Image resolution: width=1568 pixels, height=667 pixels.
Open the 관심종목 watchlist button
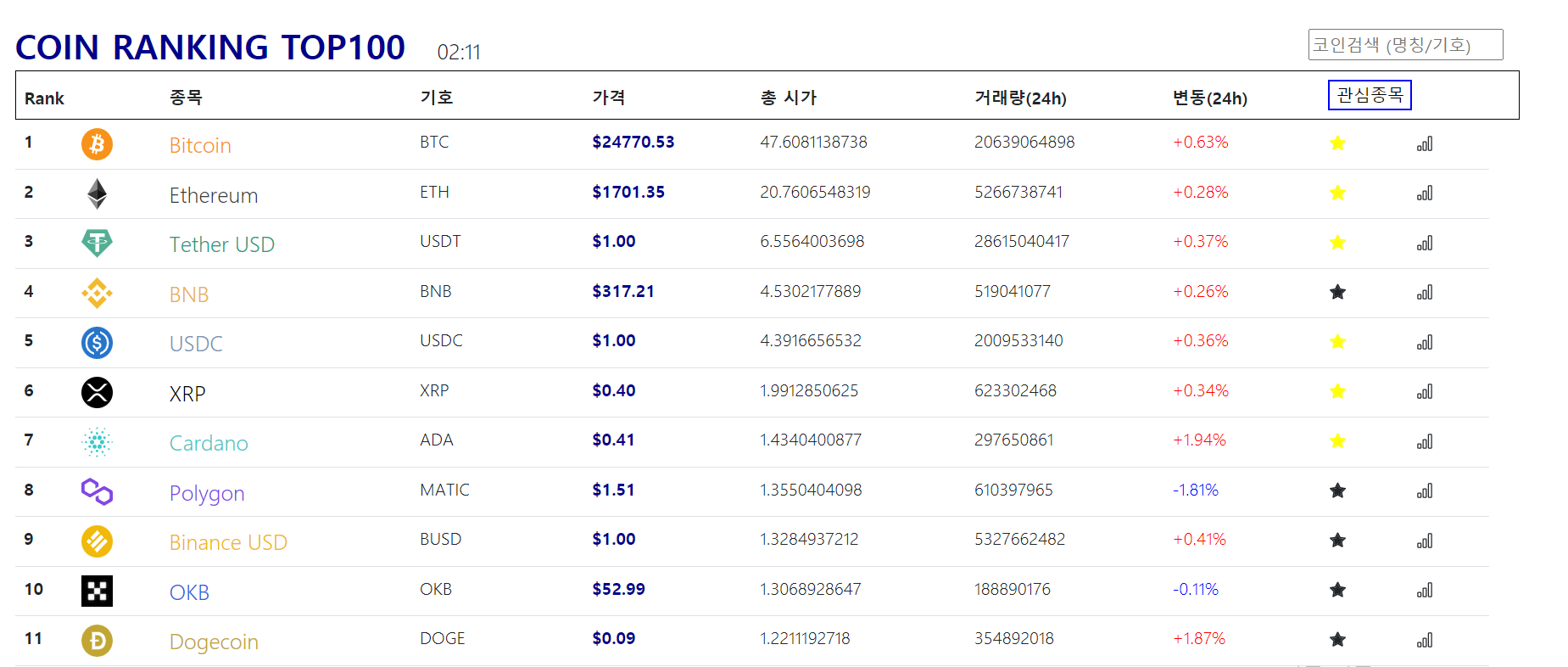tap(1370, 95)
